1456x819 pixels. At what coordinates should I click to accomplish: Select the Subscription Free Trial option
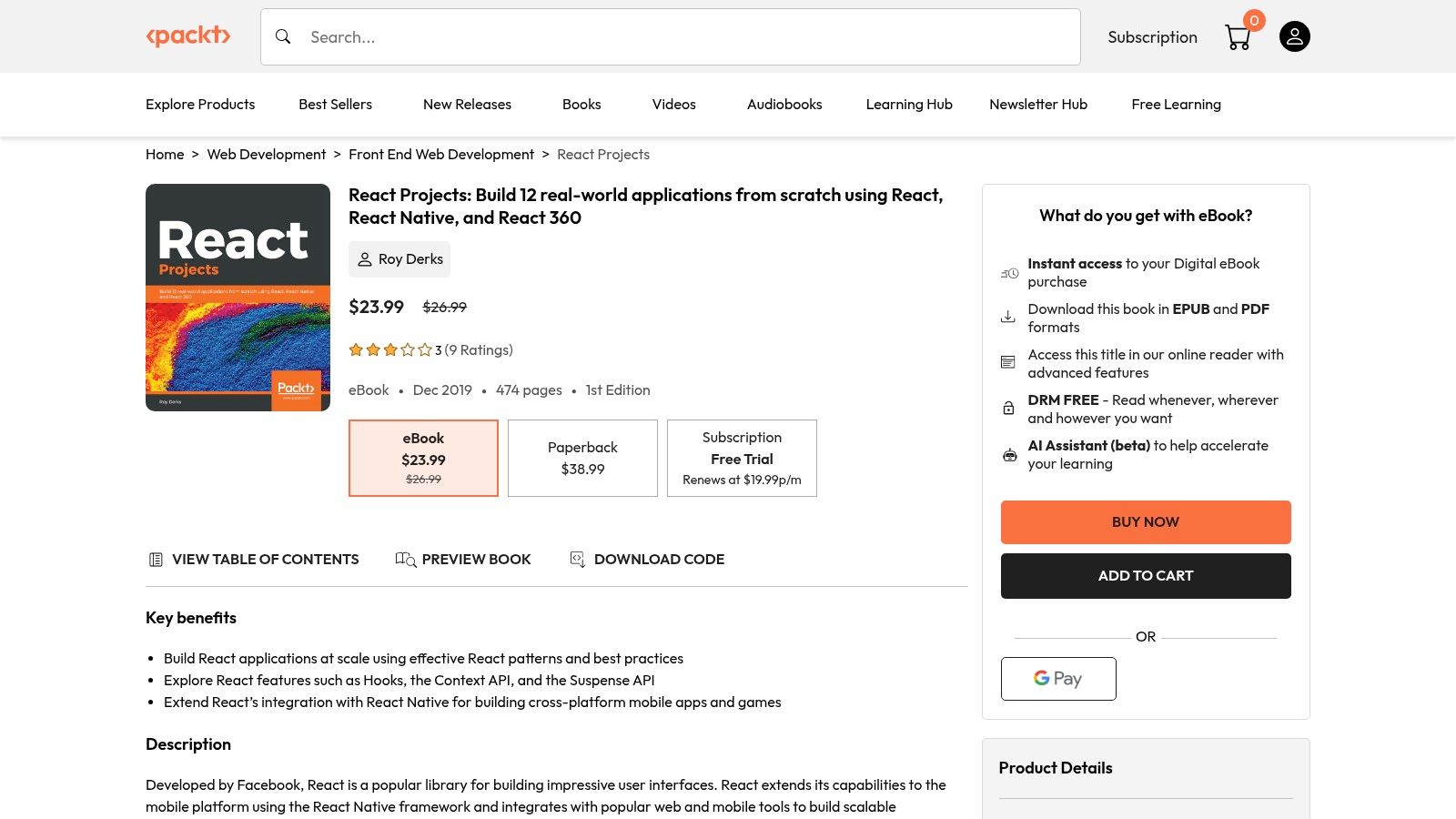tap(742, 458)
